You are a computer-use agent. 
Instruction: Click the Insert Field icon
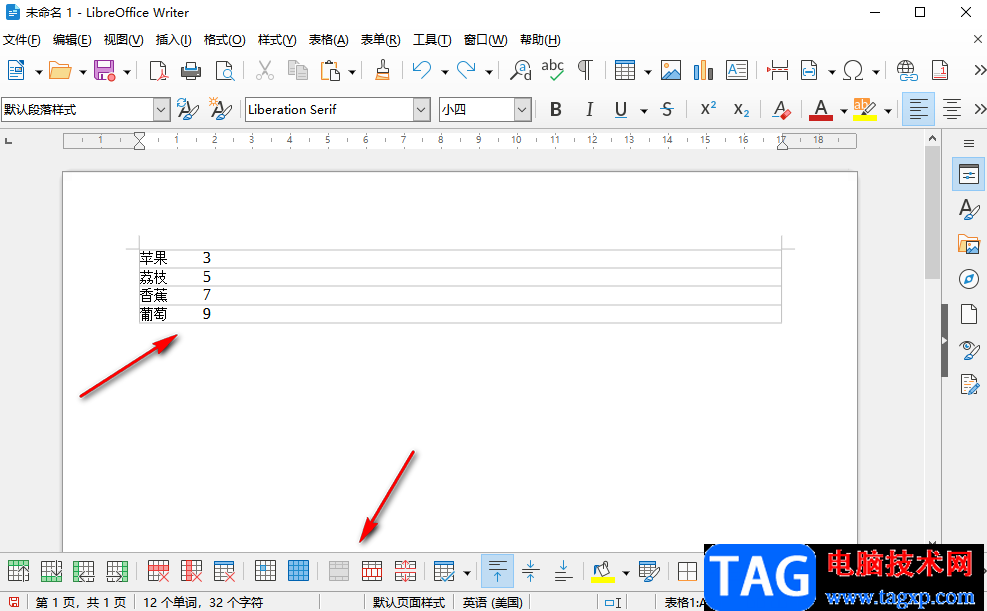(809, 70)
